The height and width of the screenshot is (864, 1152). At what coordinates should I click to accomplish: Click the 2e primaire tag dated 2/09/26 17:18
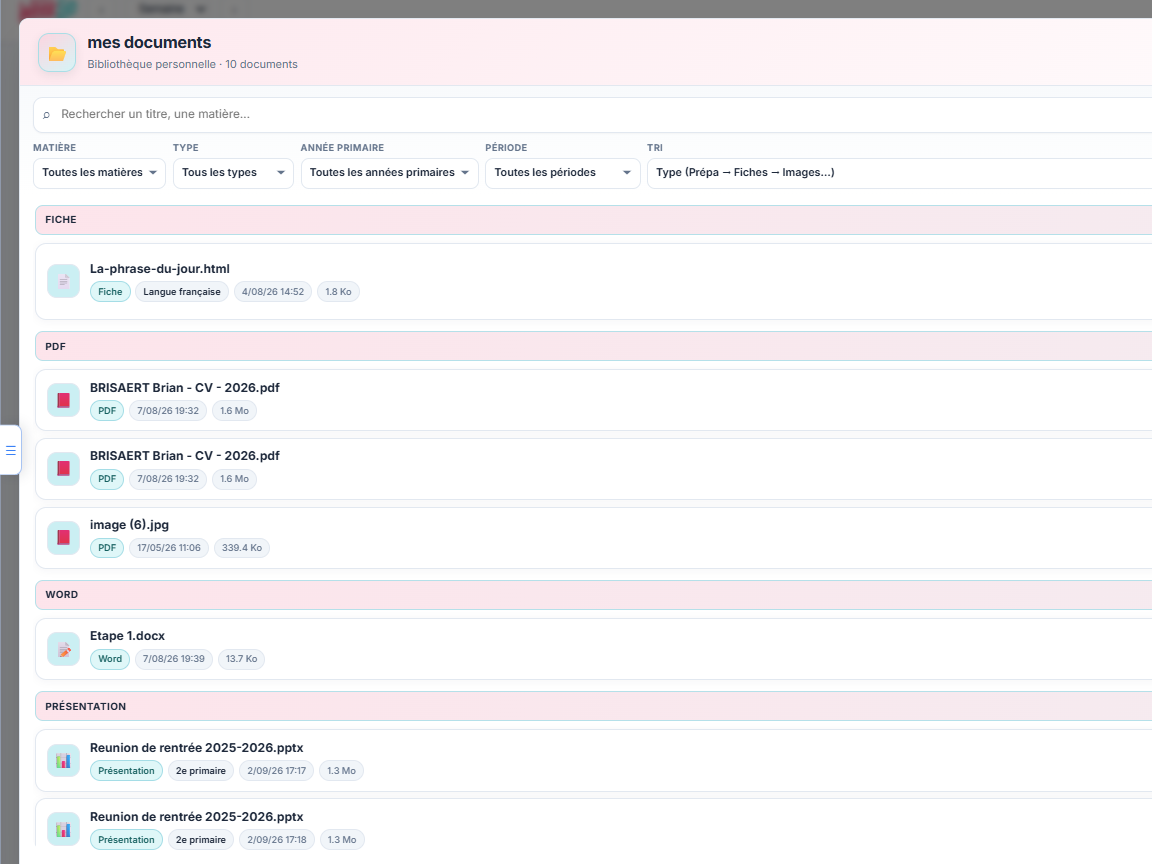coord(201,840)
